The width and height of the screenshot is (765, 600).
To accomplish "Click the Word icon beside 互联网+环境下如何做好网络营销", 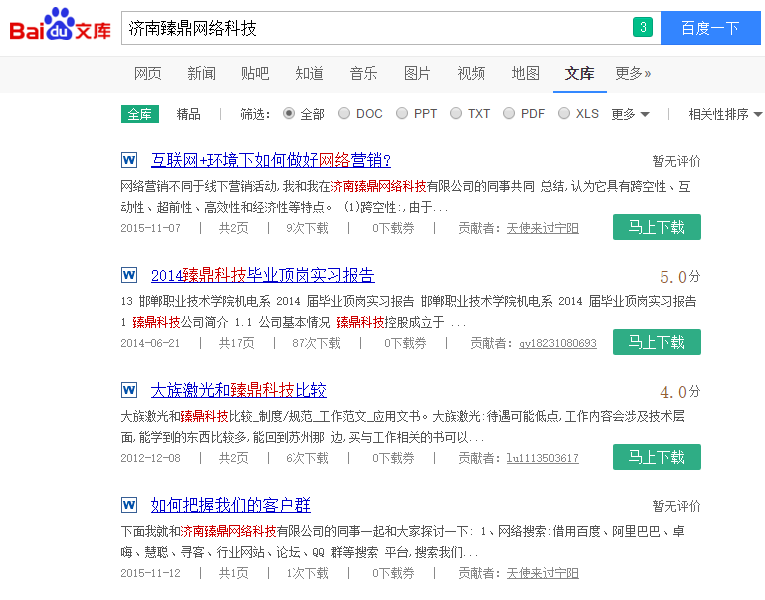I will pyautogui.click(x=129, y=160).
